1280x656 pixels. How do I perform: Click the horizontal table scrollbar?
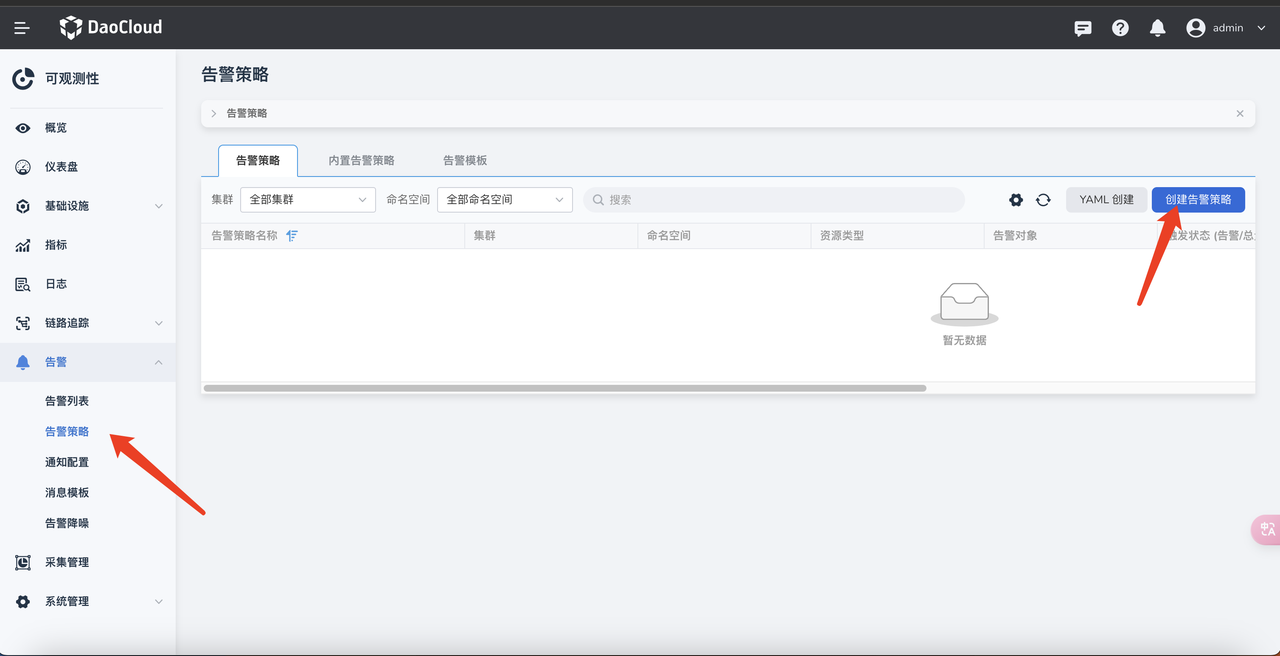point(564,388)
